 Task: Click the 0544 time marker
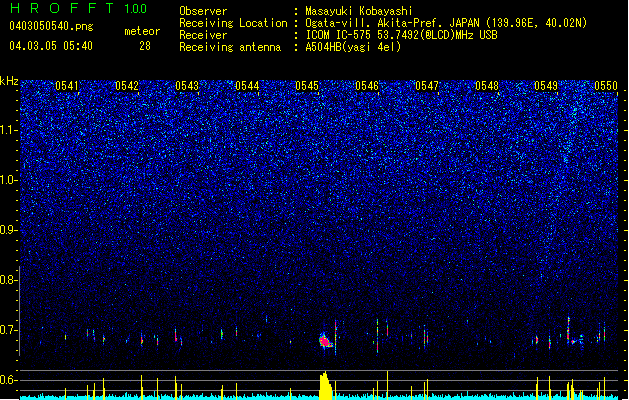pos(247,86)
